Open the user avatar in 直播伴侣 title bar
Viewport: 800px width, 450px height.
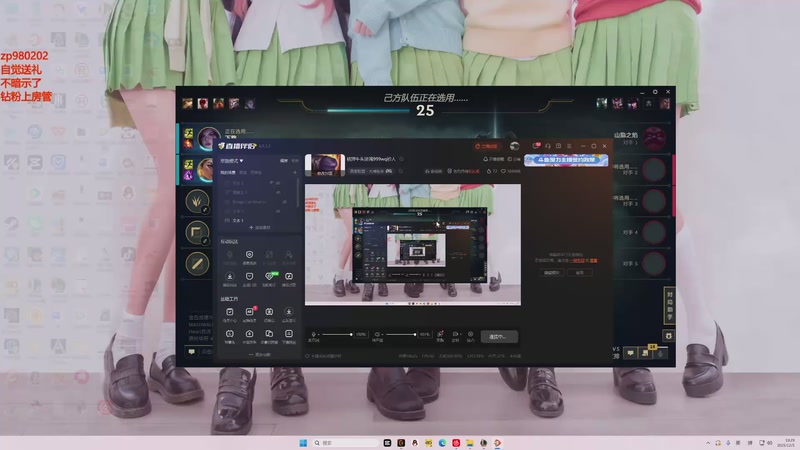point(514,146)
